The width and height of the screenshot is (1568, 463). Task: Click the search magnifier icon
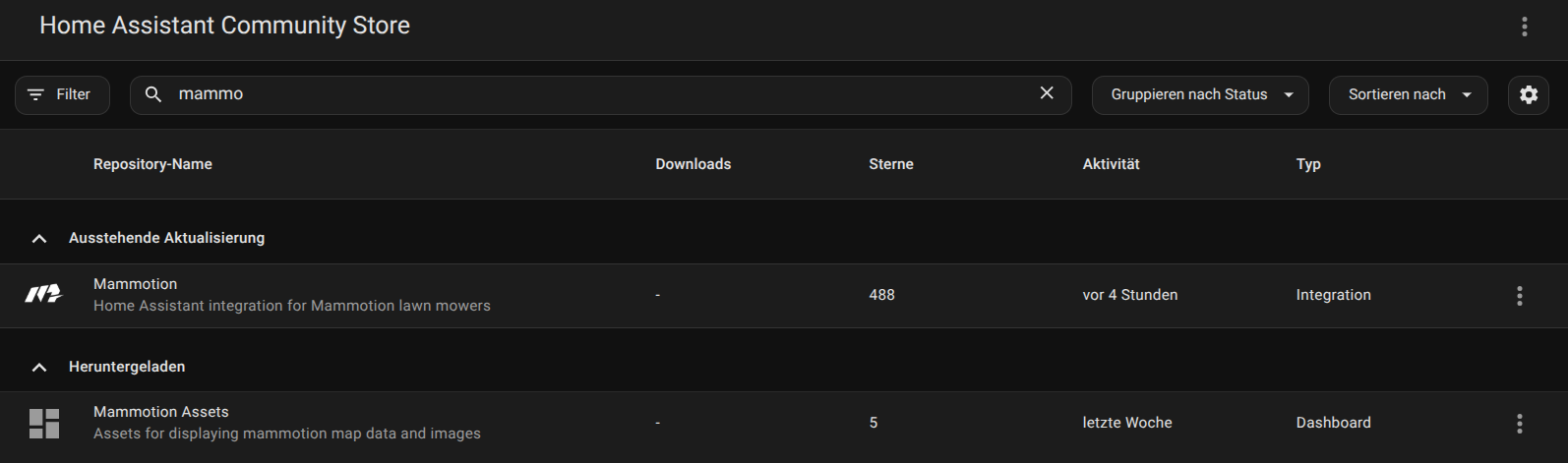point(153,94)
